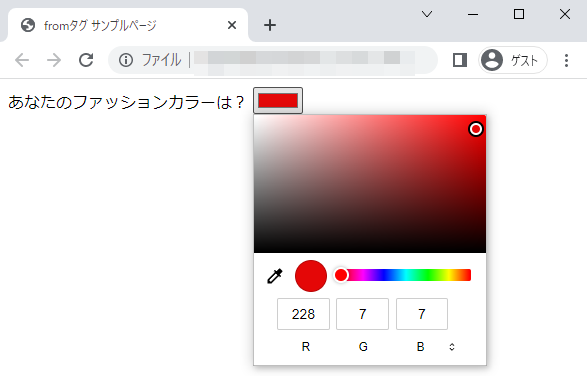
Task: Click the red color input swatch
Action: tap(278, 100)
